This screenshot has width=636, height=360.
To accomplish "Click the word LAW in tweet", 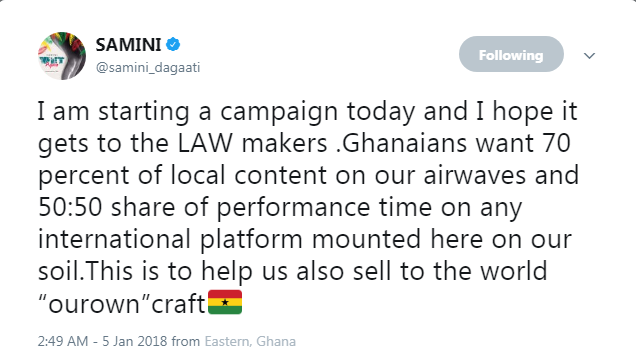I will tap(205, 143).
